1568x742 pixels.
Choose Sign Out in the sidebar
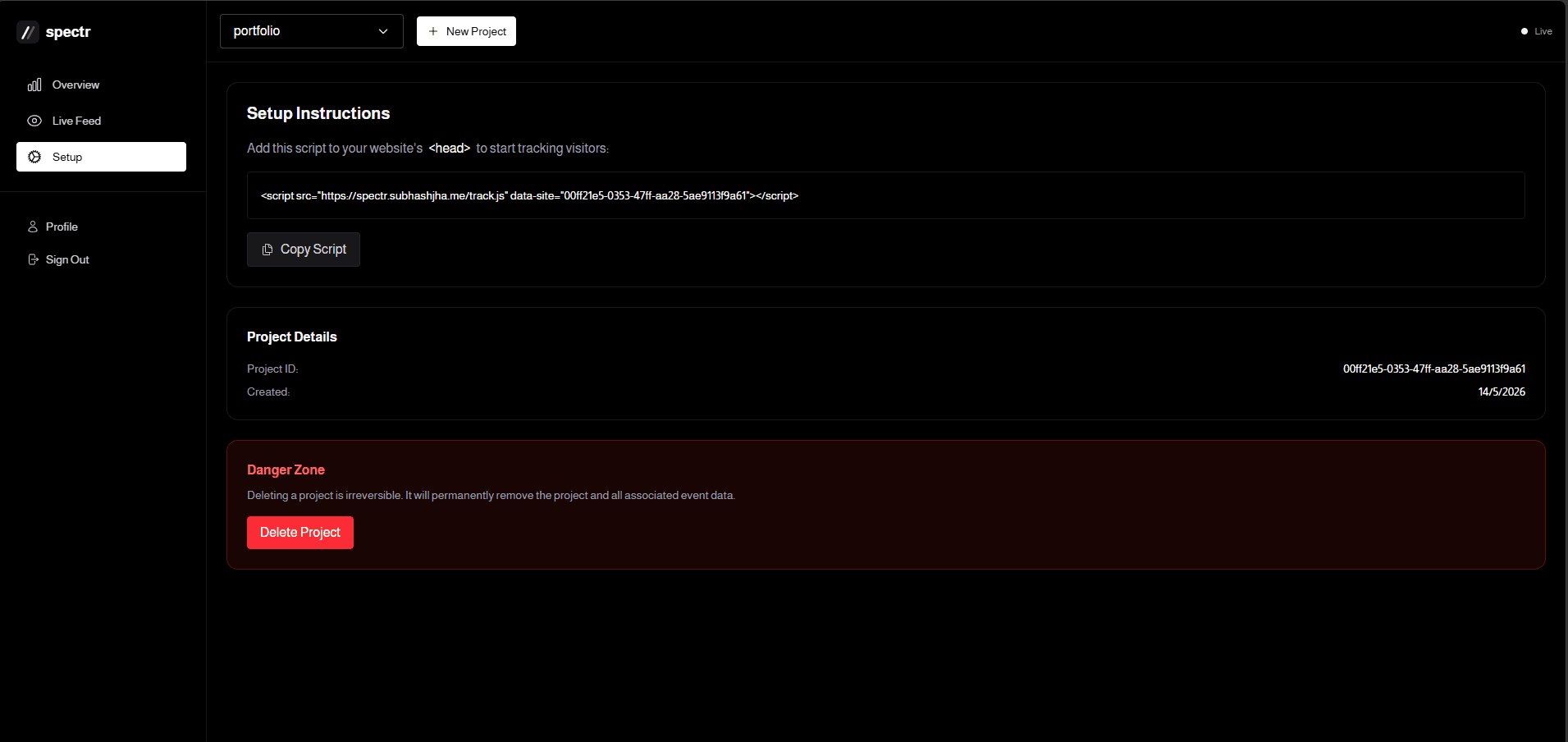pos(101,259)
